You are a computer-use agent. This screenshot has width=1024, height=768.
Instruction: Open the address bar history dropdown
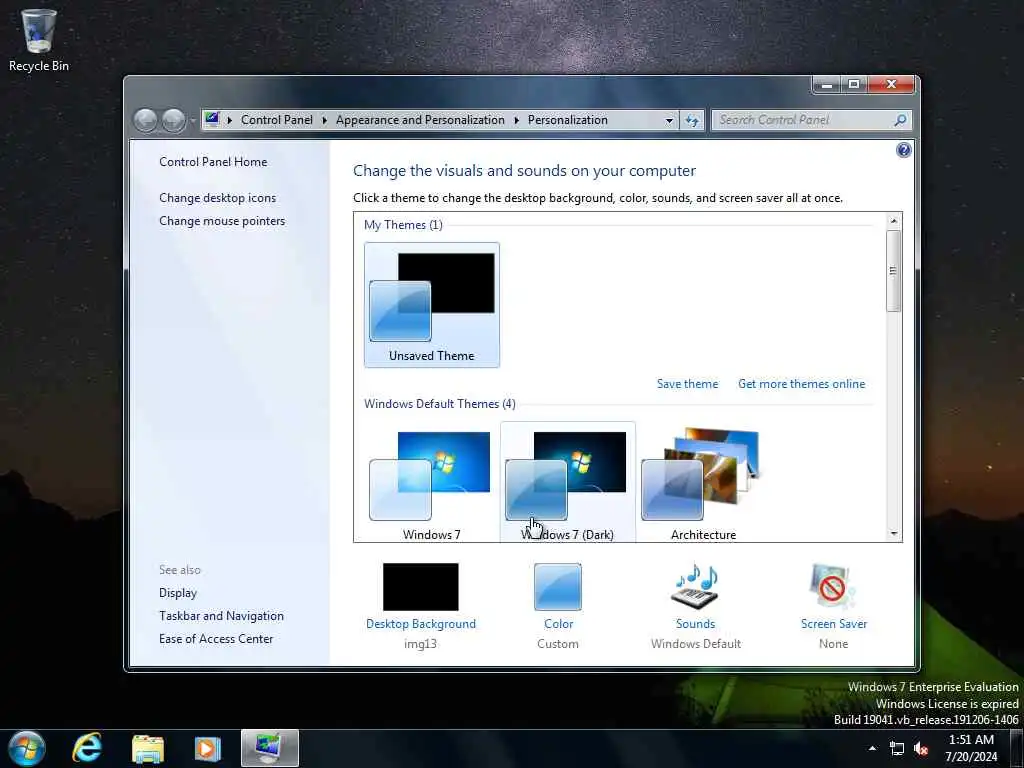669,121
